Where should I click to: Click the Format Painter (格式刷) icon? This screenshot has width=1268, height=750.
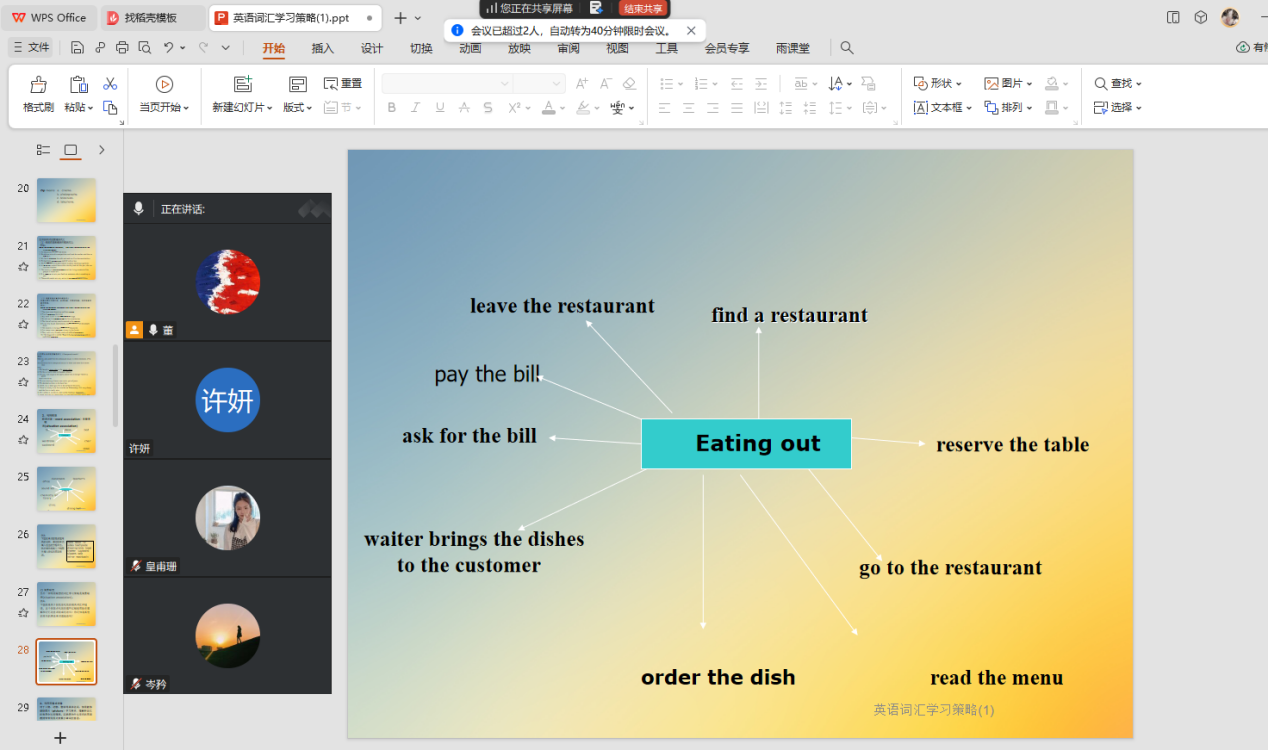pyautogui.click(x=38, y=95)
